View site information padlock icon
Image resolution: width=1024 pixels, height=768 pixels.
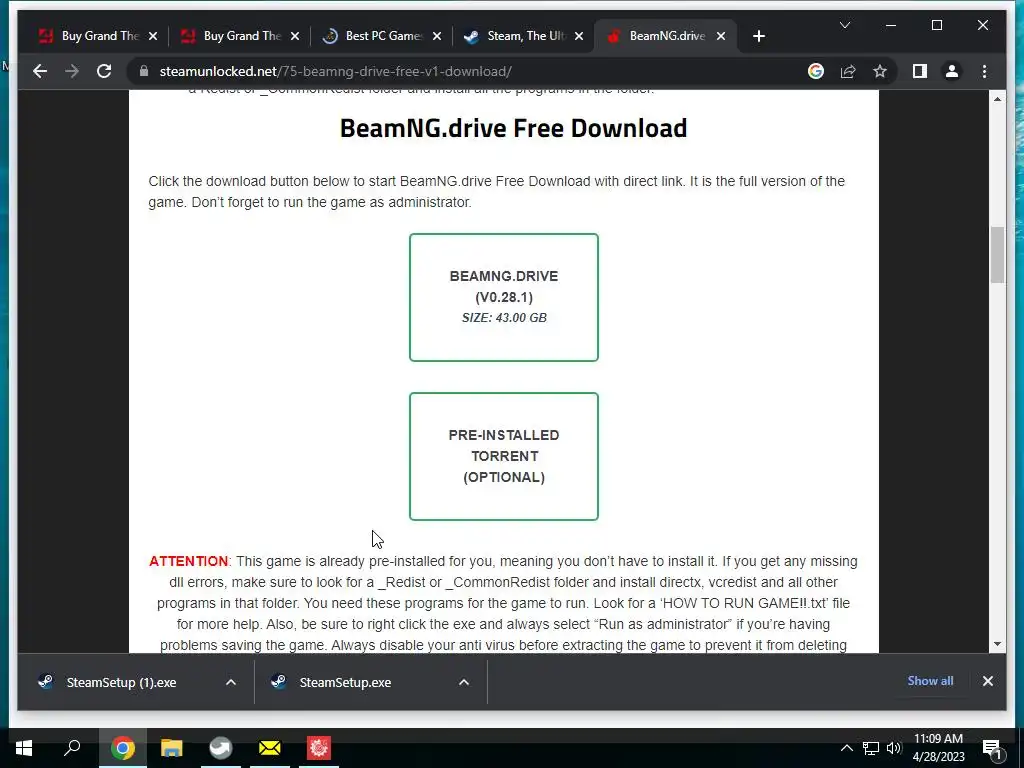pyautogui.click(x=144, y=71)
